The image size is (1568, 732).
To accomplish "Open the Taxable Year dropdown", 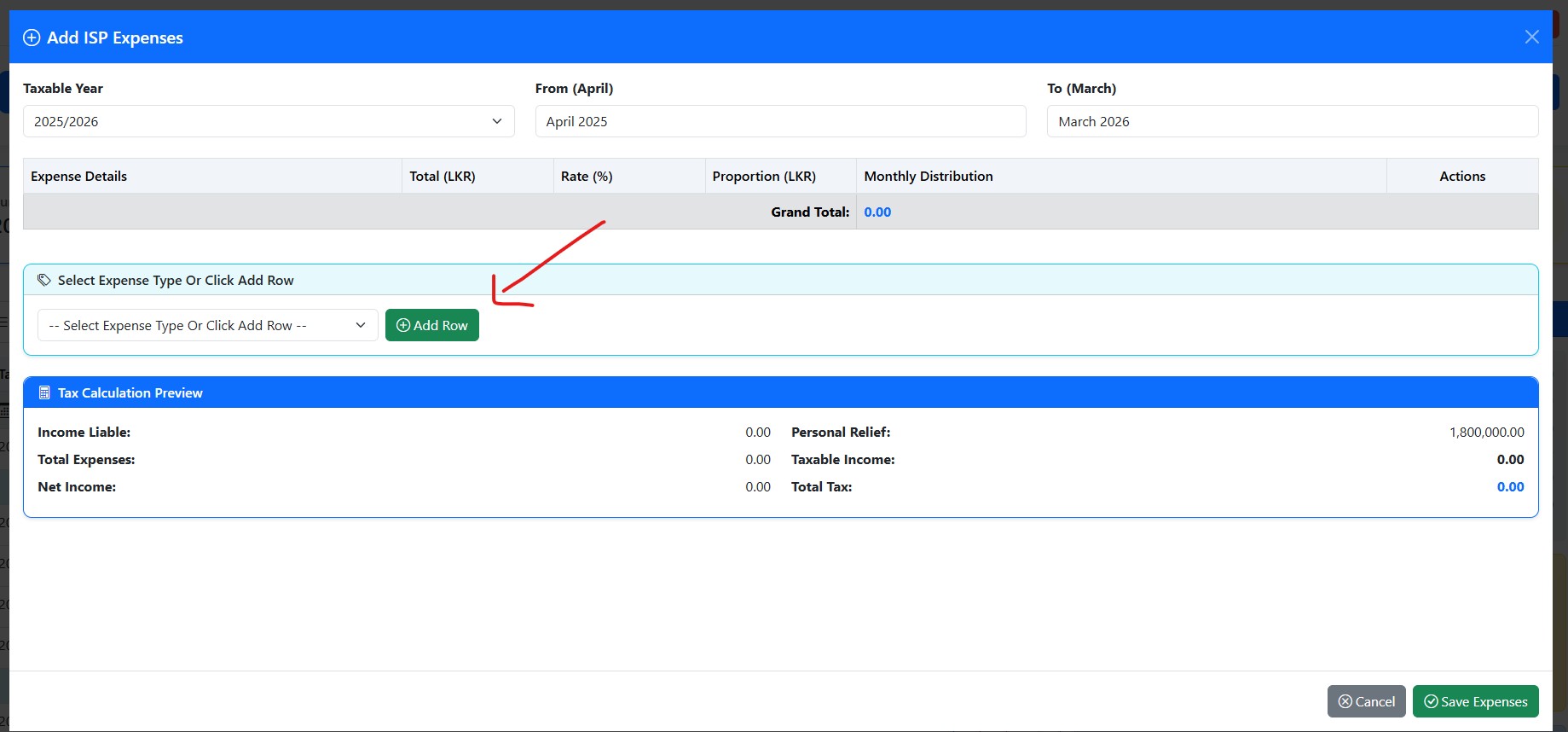I will tap(269, 121).
